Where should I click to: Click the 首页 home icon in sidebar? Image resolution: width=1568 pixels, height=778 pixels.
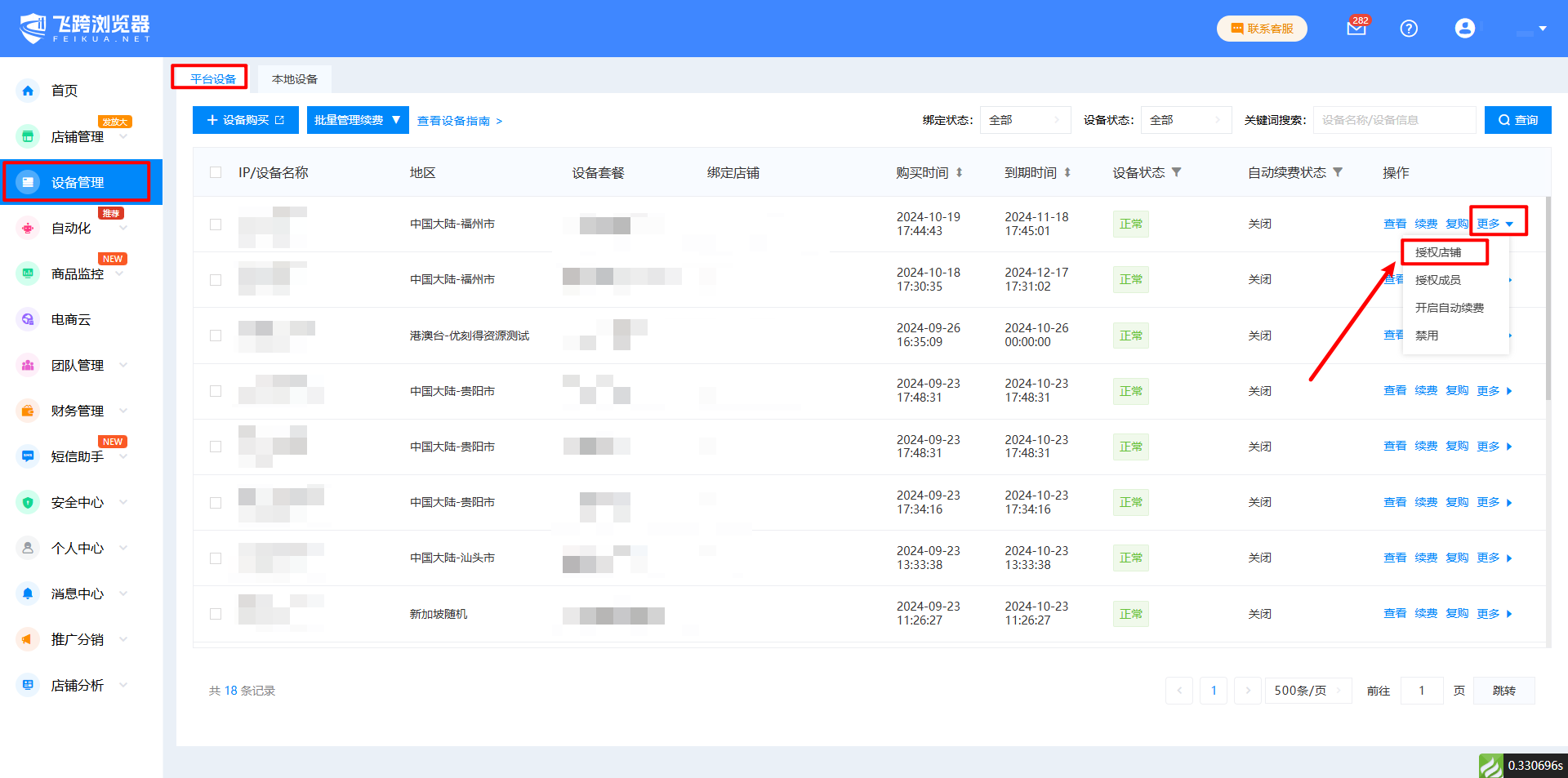[29, 91]
